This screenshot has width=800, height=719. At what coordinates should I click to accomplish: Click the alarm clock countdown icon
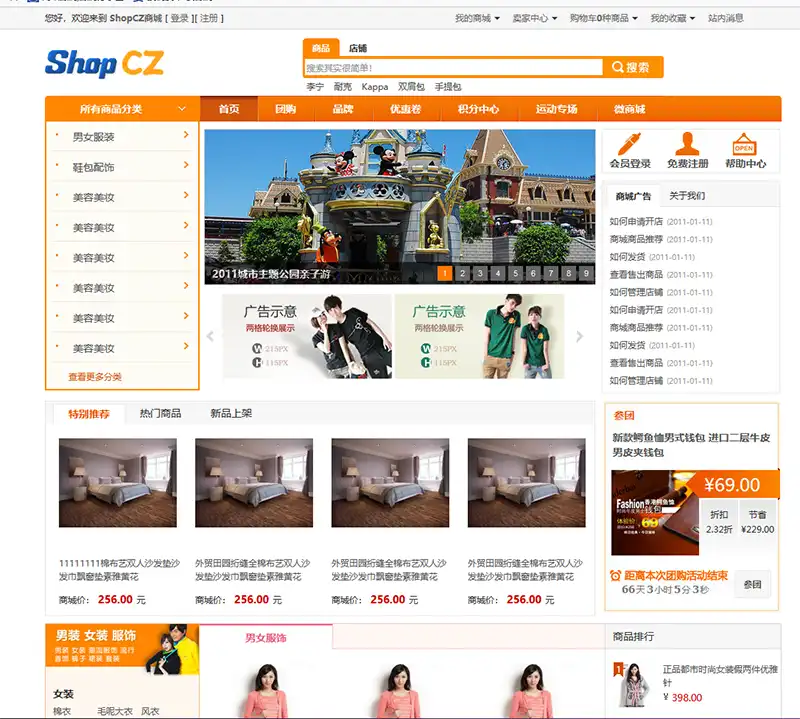pyautogui.click(x=615, y=576)
